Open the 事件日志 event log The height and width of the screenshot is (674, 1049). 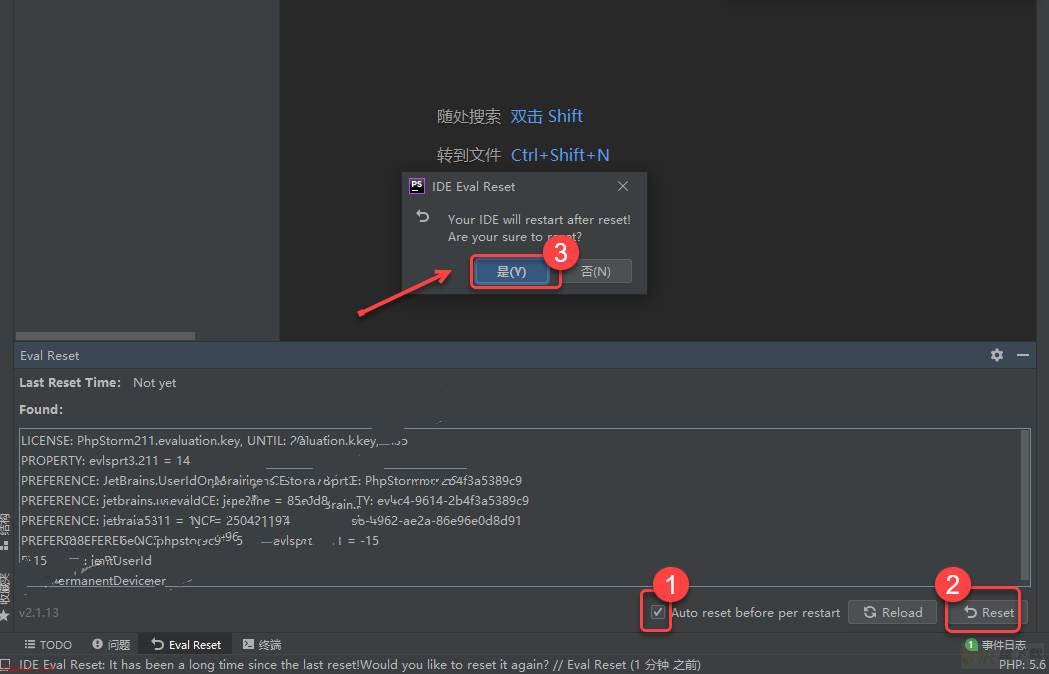996,645
